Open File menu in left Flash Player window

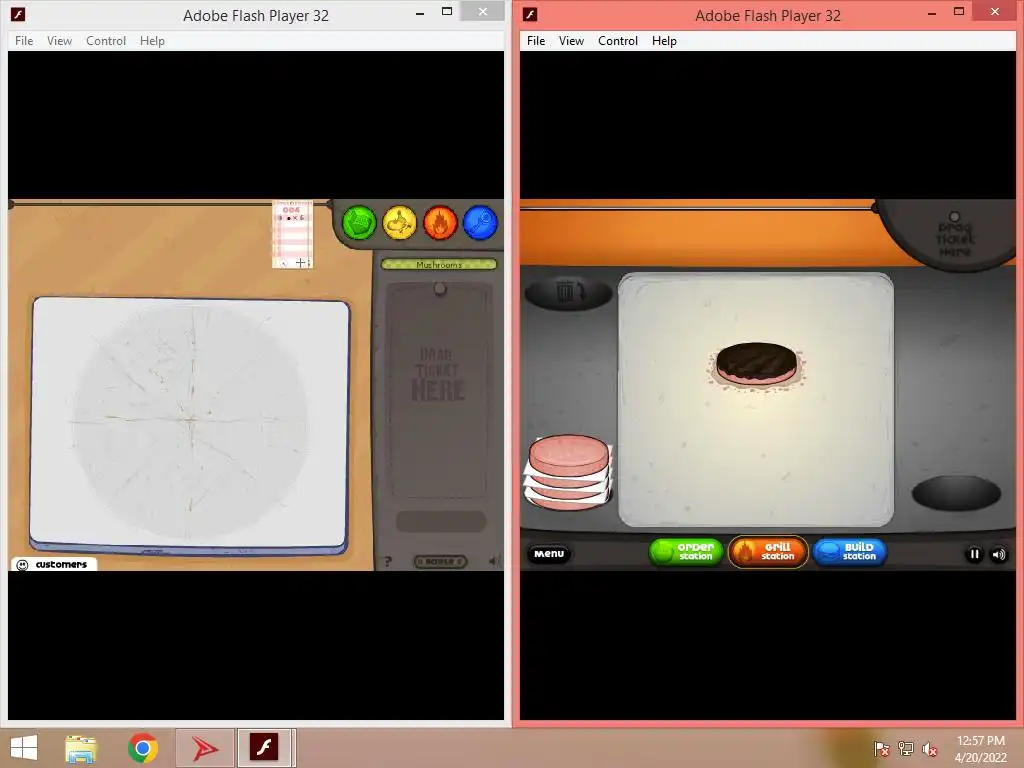tap(24, 40)
